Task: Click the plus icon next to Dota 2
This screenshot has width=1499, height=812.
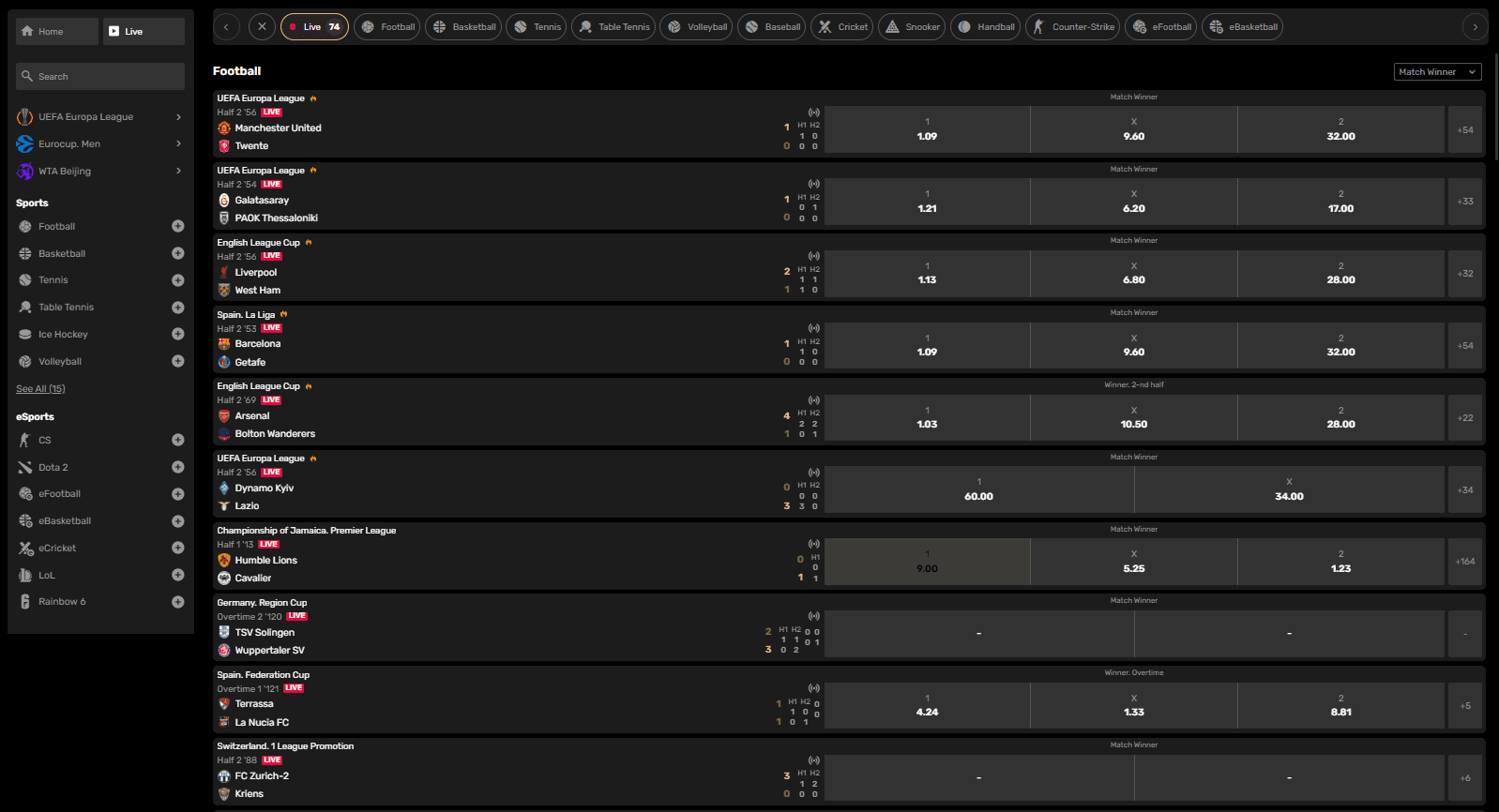Action: coord(178,467)
